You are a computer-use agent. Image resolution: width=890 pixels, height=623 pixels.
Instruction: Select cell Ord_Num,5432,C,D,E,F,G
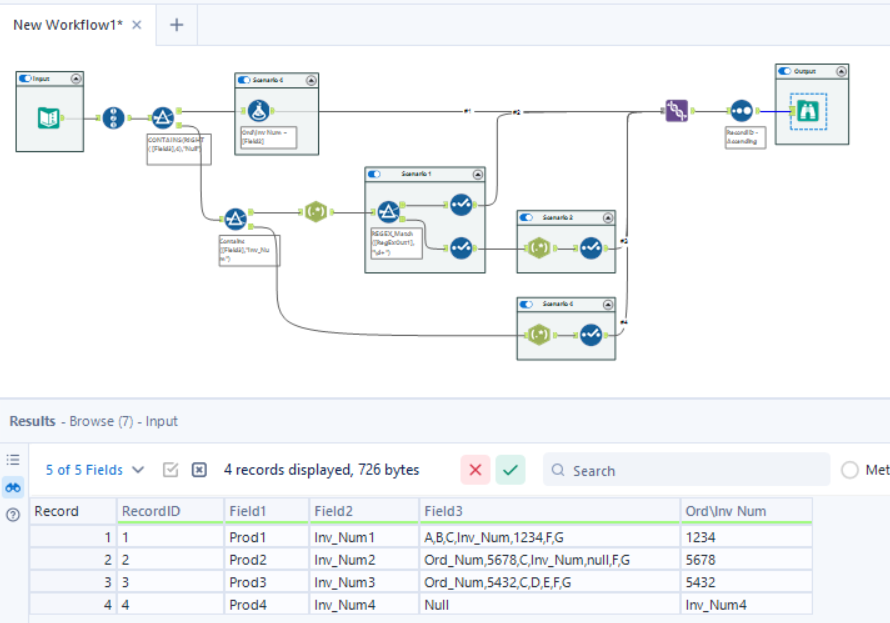550,582
